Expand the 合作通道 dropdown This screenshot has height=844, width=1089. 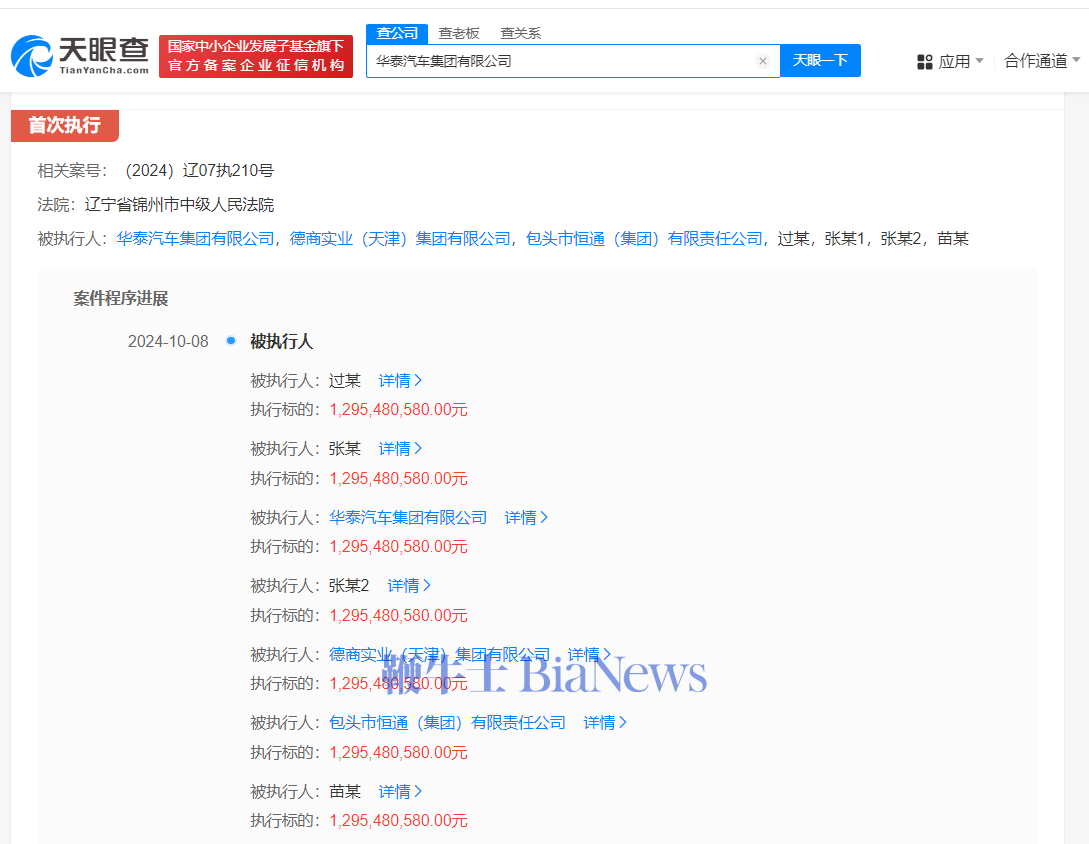coord(1042,61)
